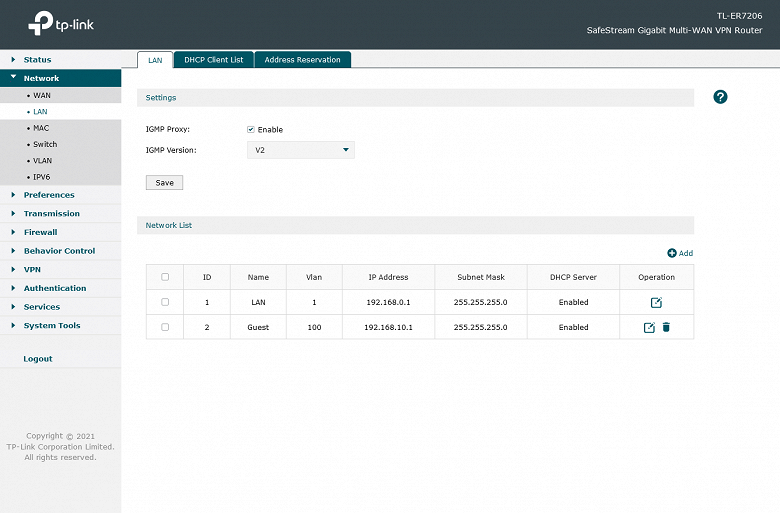This screenshot has height=513, width=780.
Task: Expand the Preferences menu section
Action: point(49,195)
